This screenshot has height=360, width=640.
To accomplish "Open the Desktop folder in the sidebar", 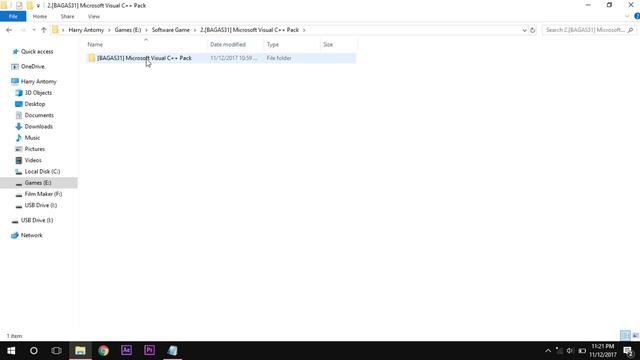I will (35, 104).
